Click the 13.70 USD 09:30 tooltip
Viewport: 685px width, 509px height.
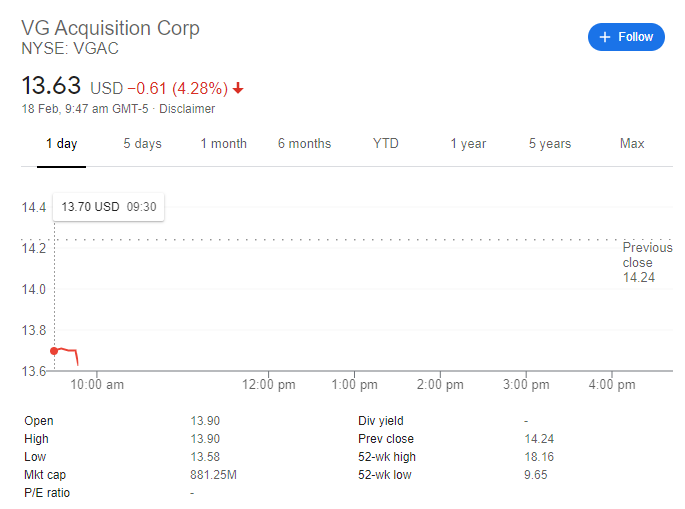[x=108, y=207]
